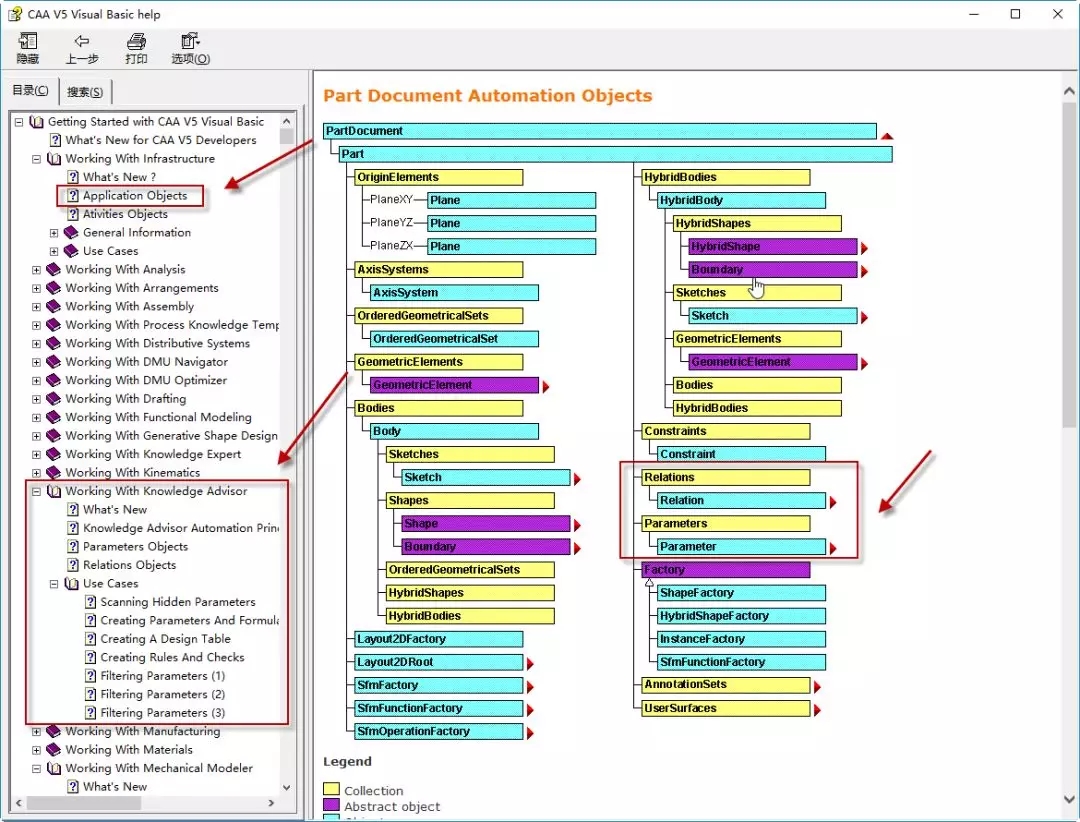This screenshot has width=1080, height=822.
Task: Select Filtering Parameters (1) in the tree
Action: pos(163,676)
